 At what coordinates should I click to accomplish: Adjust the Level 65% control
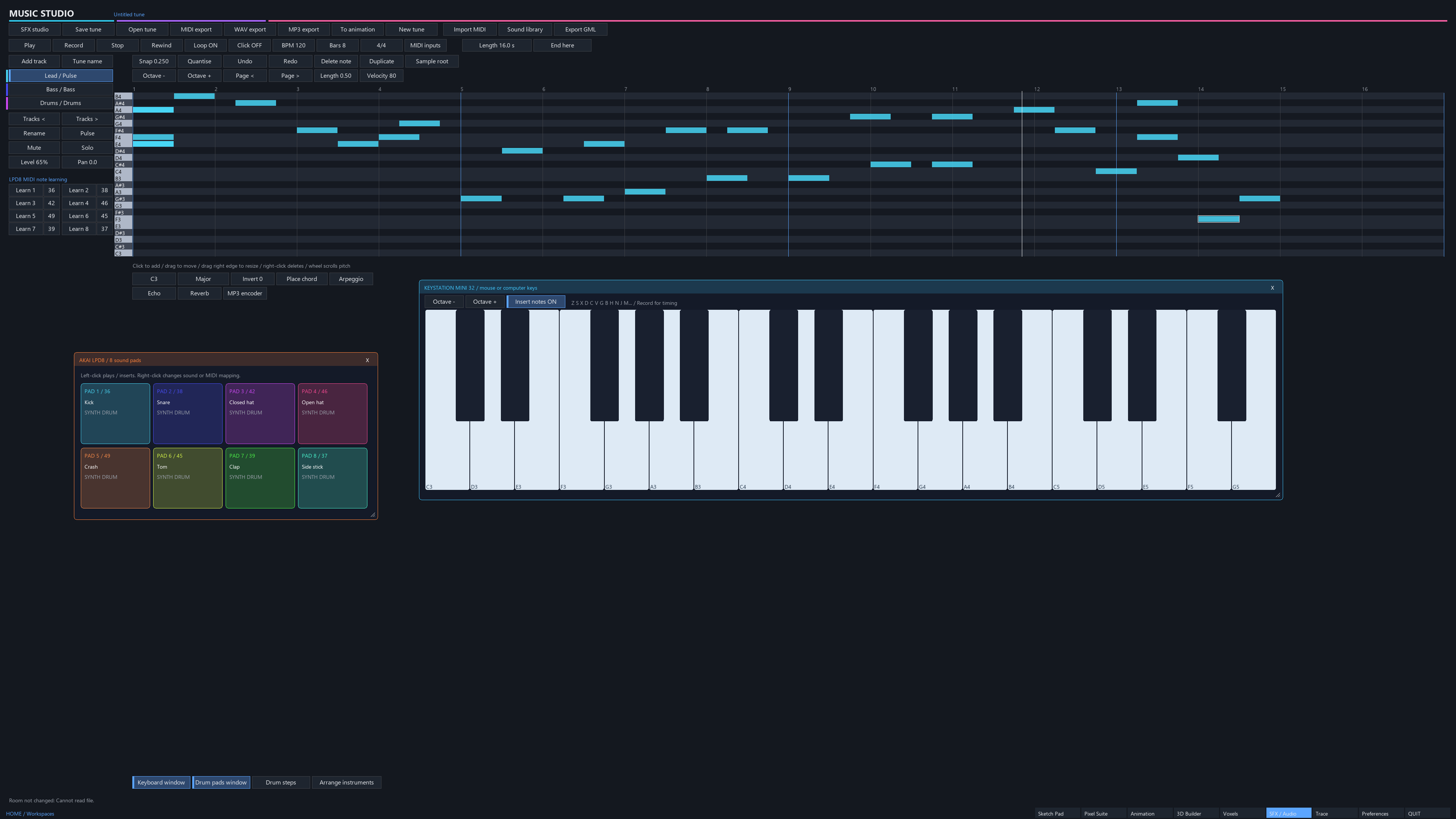[x=34, y=162]
